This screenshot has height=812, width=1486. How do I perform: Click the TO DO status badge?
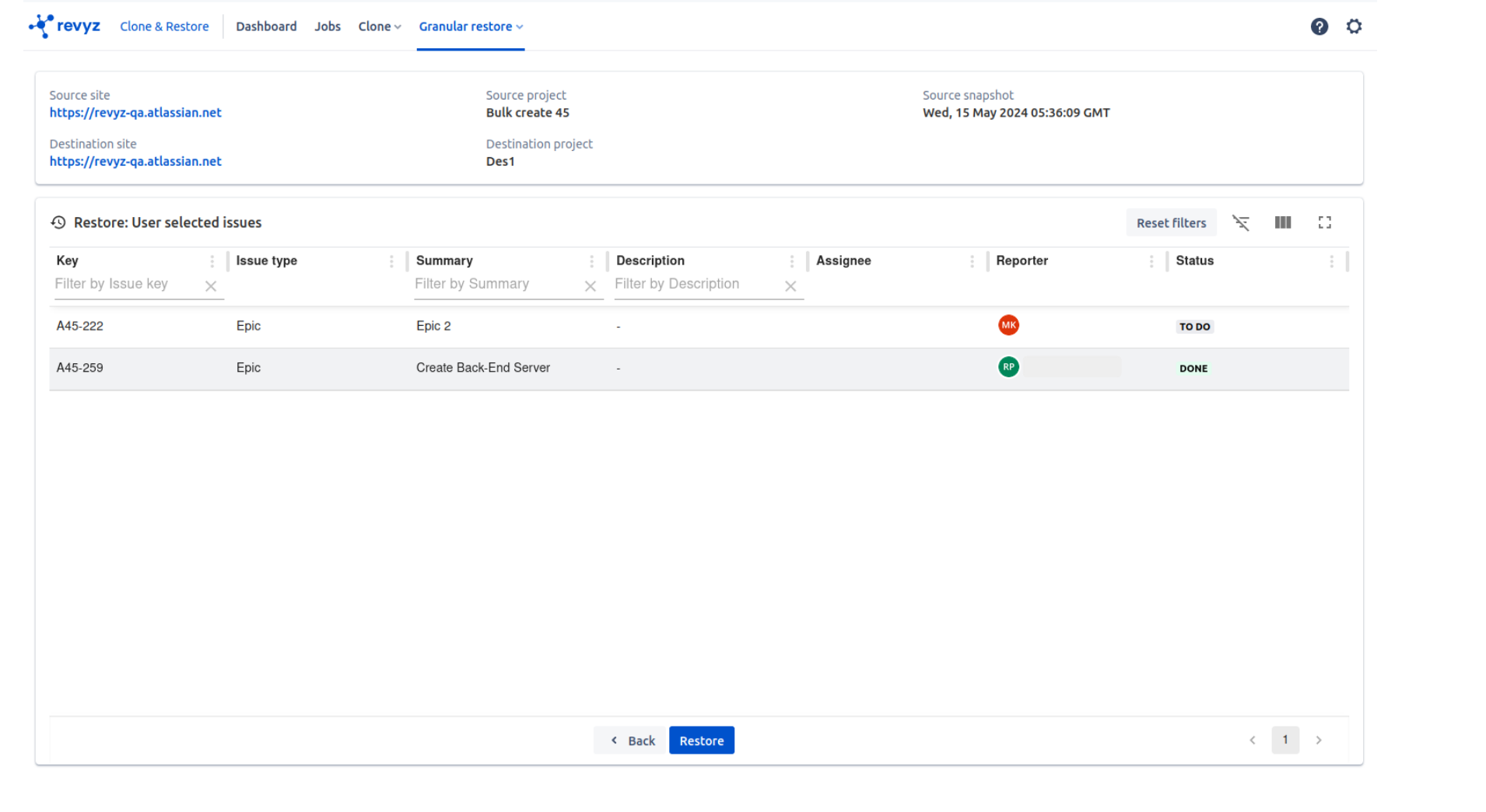pos(1194,327)
